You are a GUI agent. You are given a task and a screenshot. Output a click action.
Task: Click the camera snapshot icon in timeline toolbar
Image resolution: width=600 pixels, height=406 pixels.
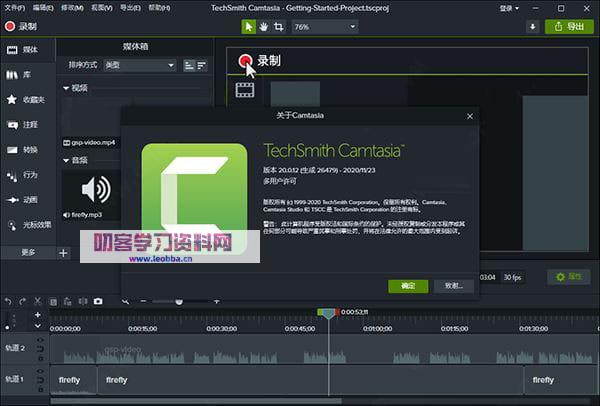coord(98,302)
